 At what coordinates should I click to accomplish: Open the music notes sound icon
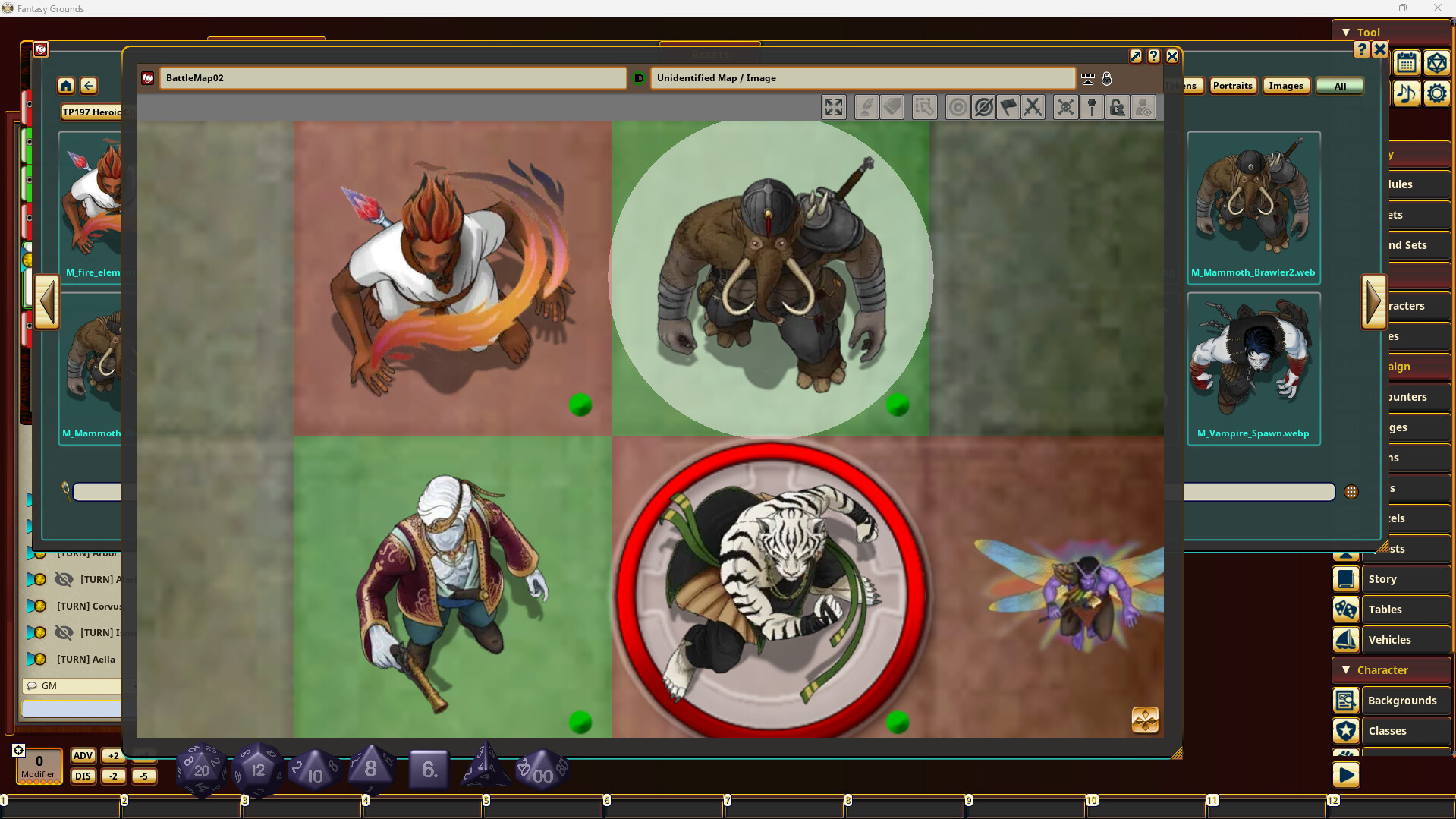tap(1407, 93)
